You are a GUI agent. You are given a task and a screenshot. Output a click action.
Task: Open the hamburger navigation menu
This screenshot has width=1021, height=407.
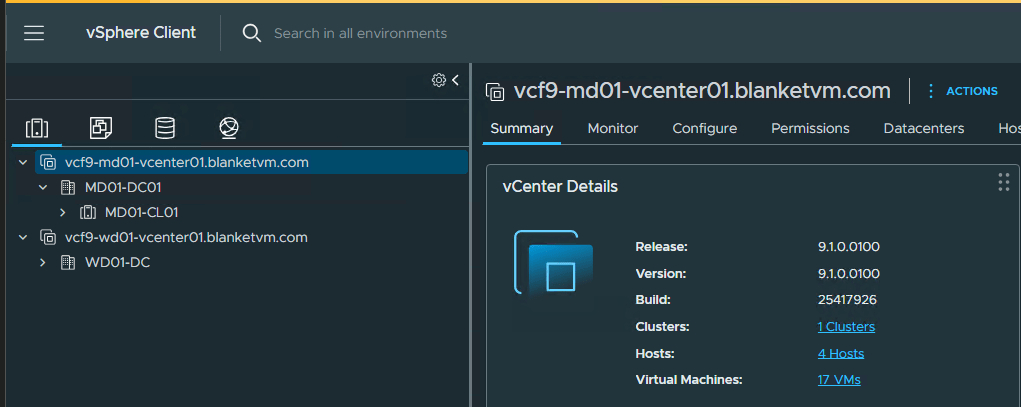[34, 33]
